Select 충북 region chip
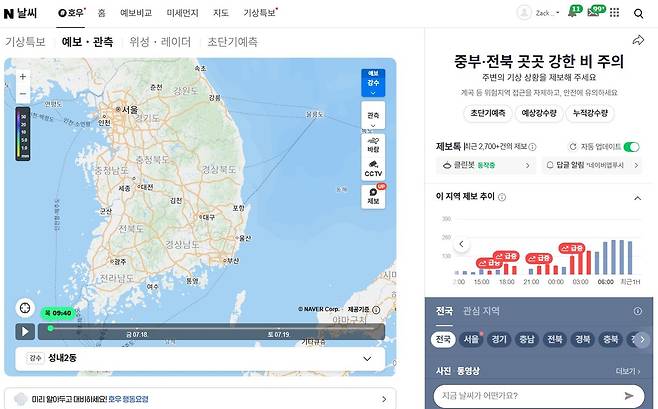Image resolution: width=658 pixels, height=409 pixels. coord(611,339)
